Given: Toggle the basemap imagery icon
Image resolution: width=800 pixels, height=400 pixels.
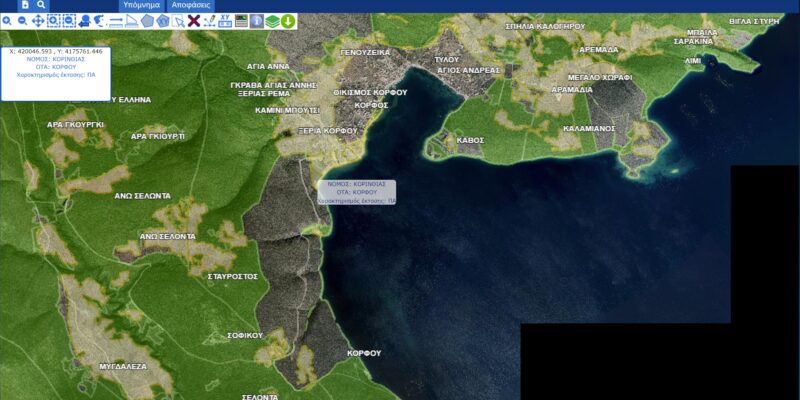Looking at the screenshot, I should pyautogui.click(x=240, y=20).
